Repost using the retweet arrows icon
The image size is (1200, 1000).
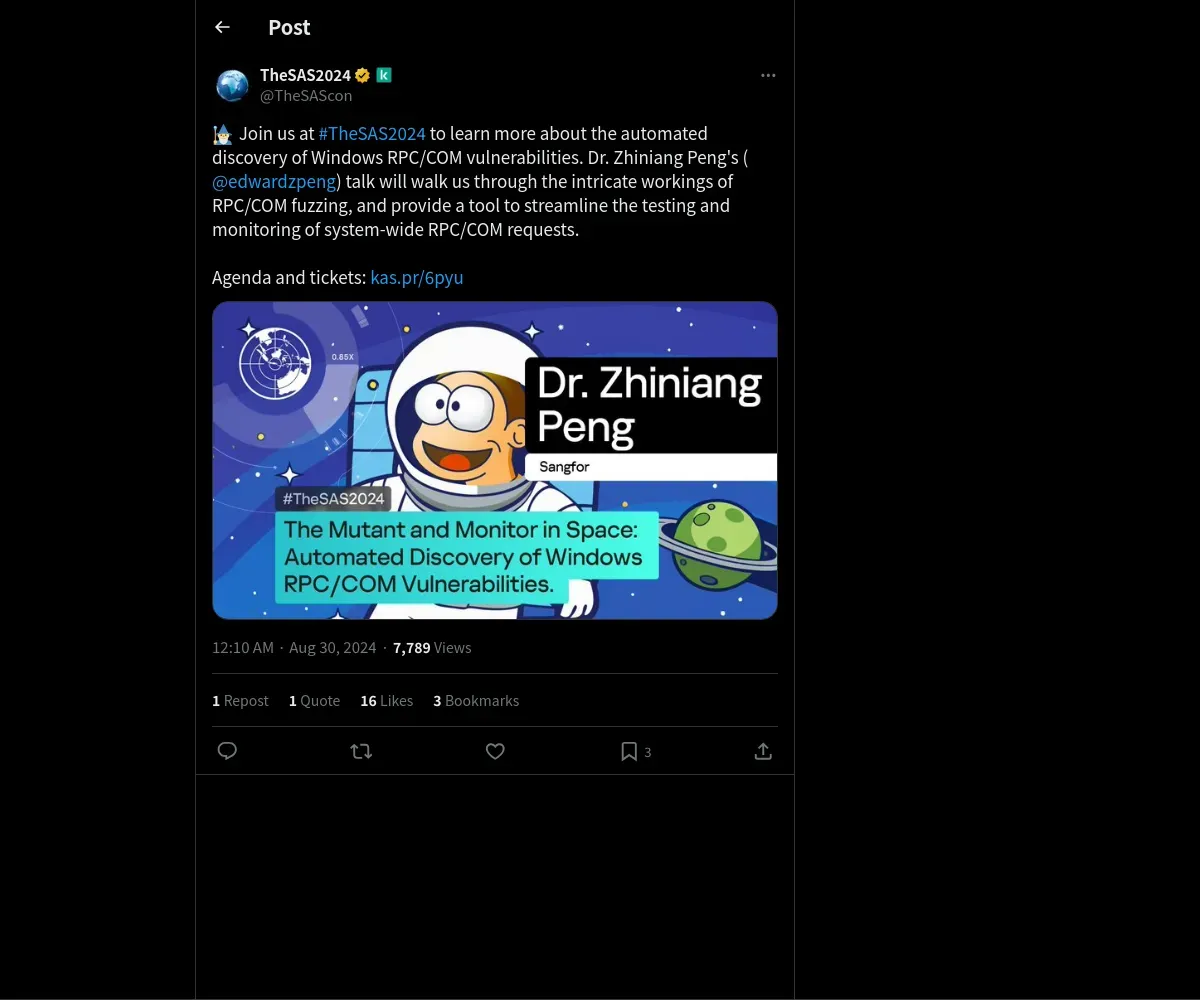(361, 751)
